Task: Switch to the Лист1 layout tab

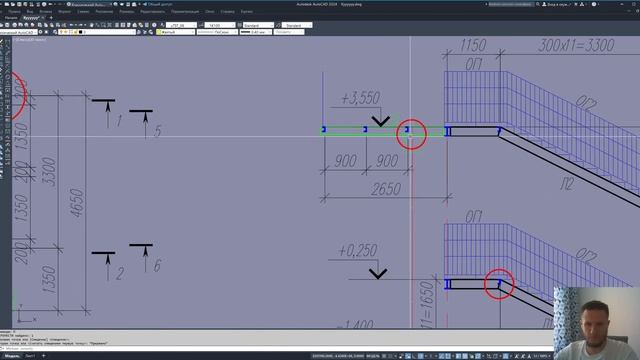Action: (30, 356)
